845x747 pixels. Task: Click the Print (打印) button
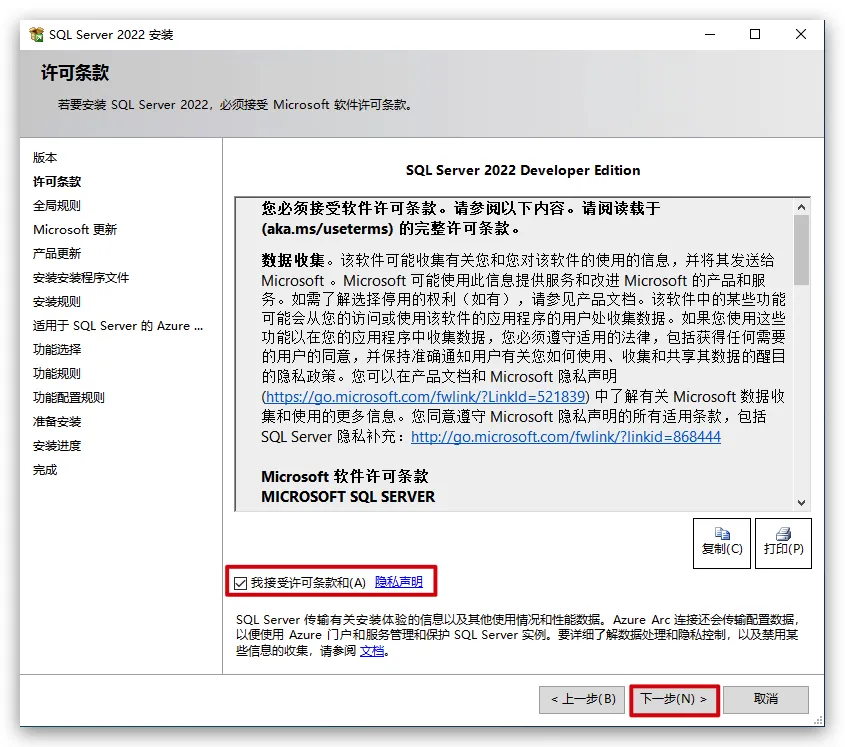783,543
